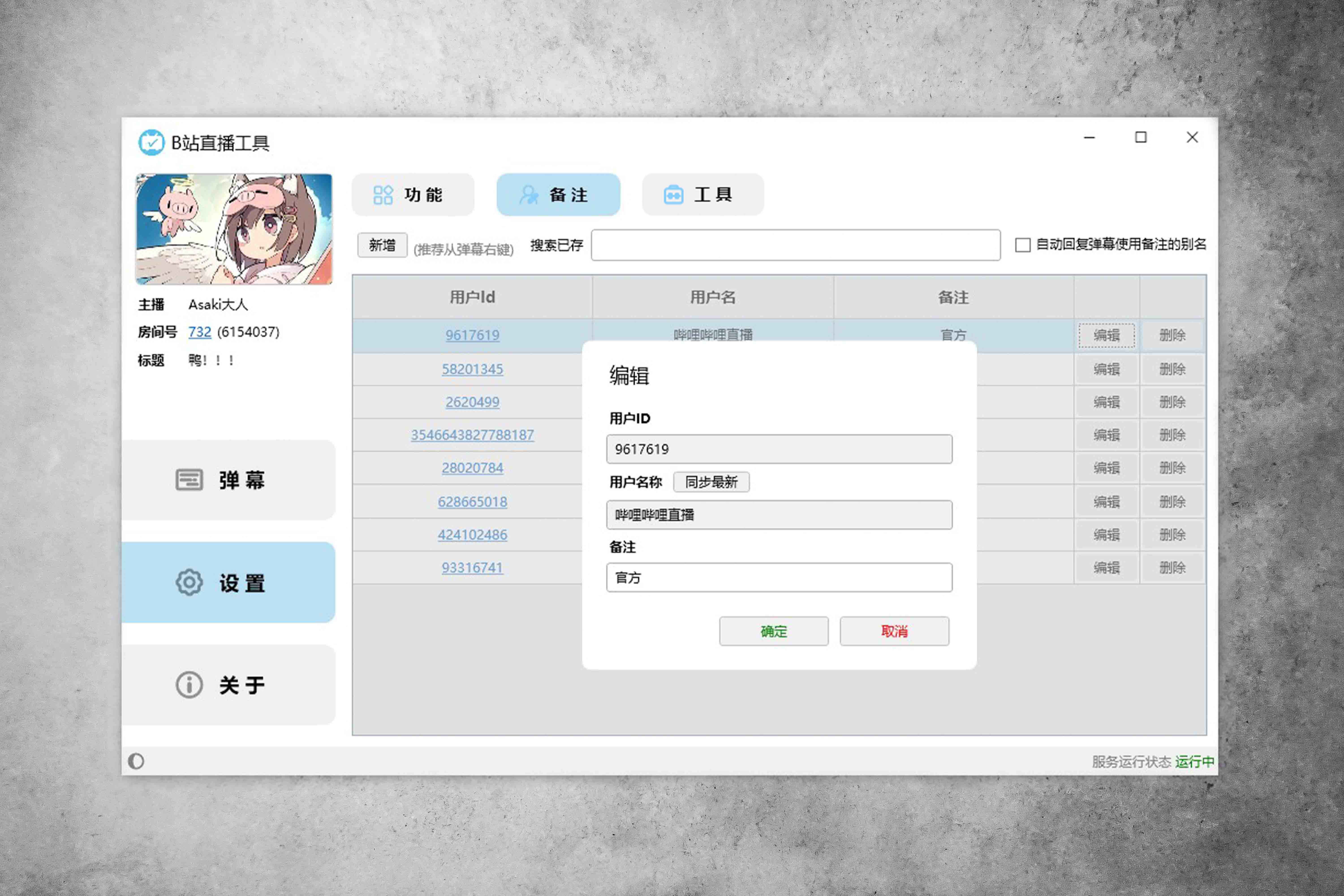
Task: Click the 备注 tab's user icon
Action: (x=529, y=195)
